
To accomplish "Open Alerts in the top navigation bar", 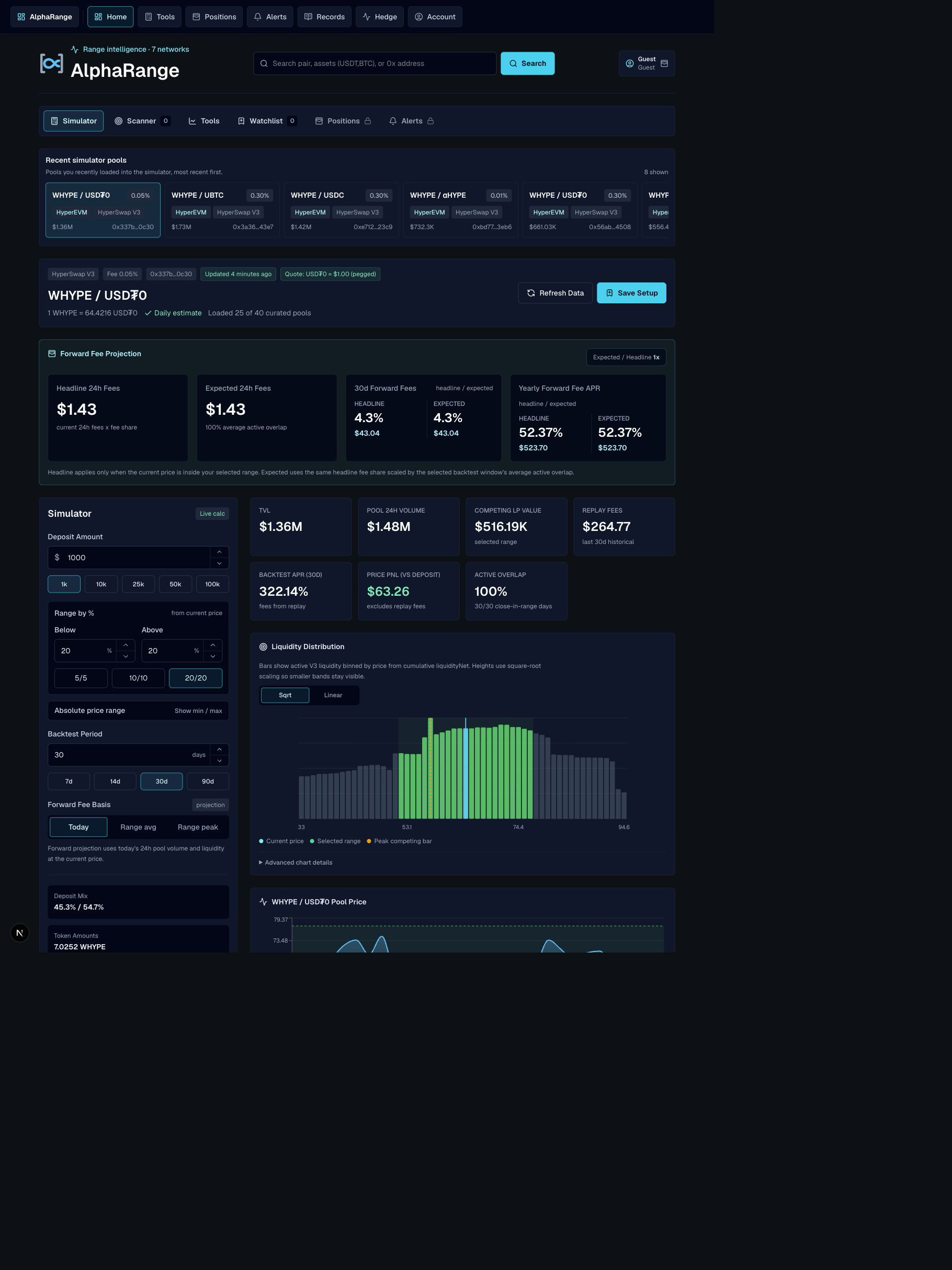I will click(x=270, y=17).
